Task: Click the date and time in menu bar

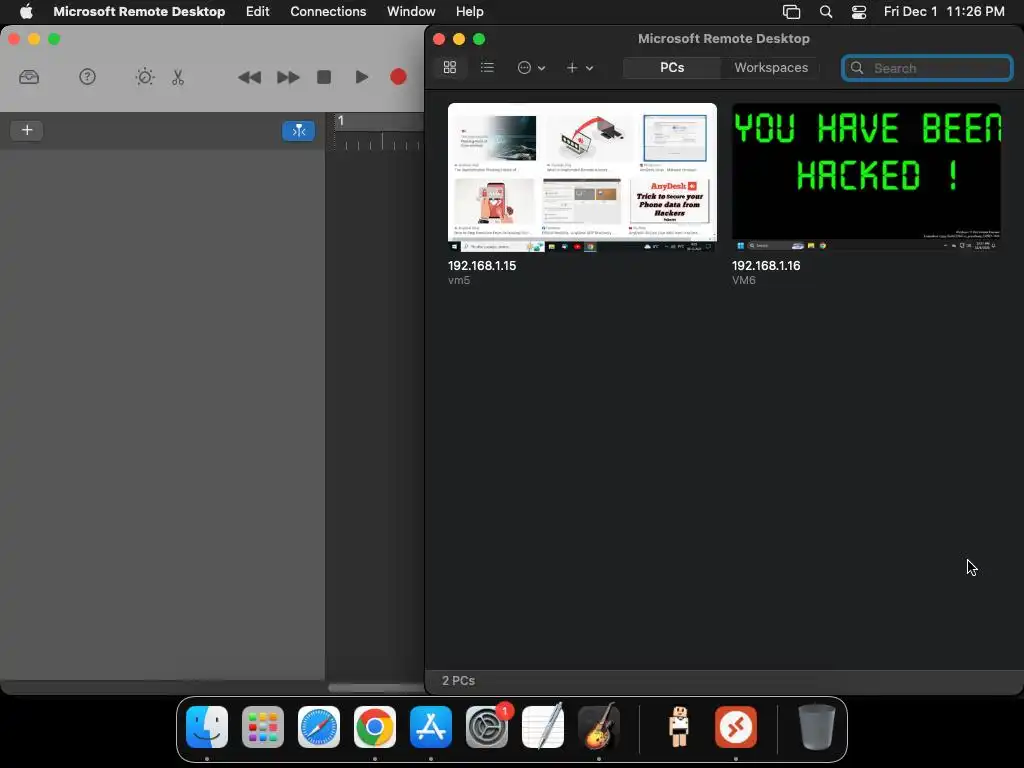Action: coord(944,11)
